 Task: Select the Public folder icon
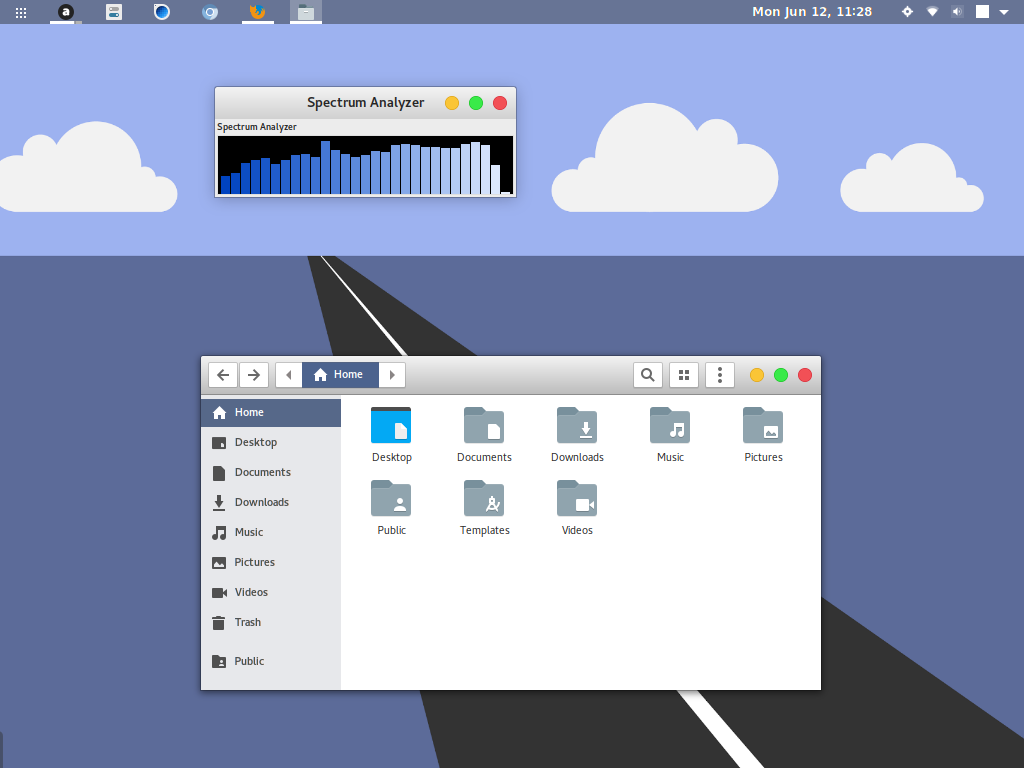391,499
